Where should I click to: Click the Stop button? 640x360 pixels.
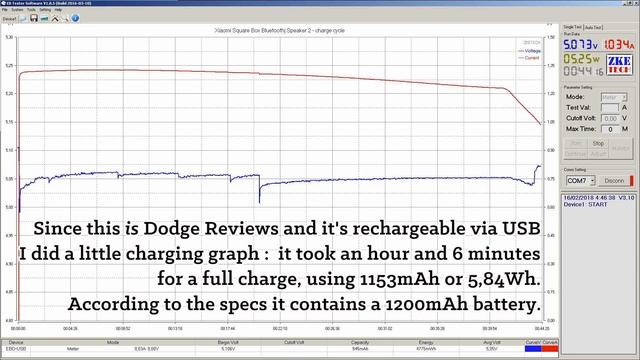point(598,143)
